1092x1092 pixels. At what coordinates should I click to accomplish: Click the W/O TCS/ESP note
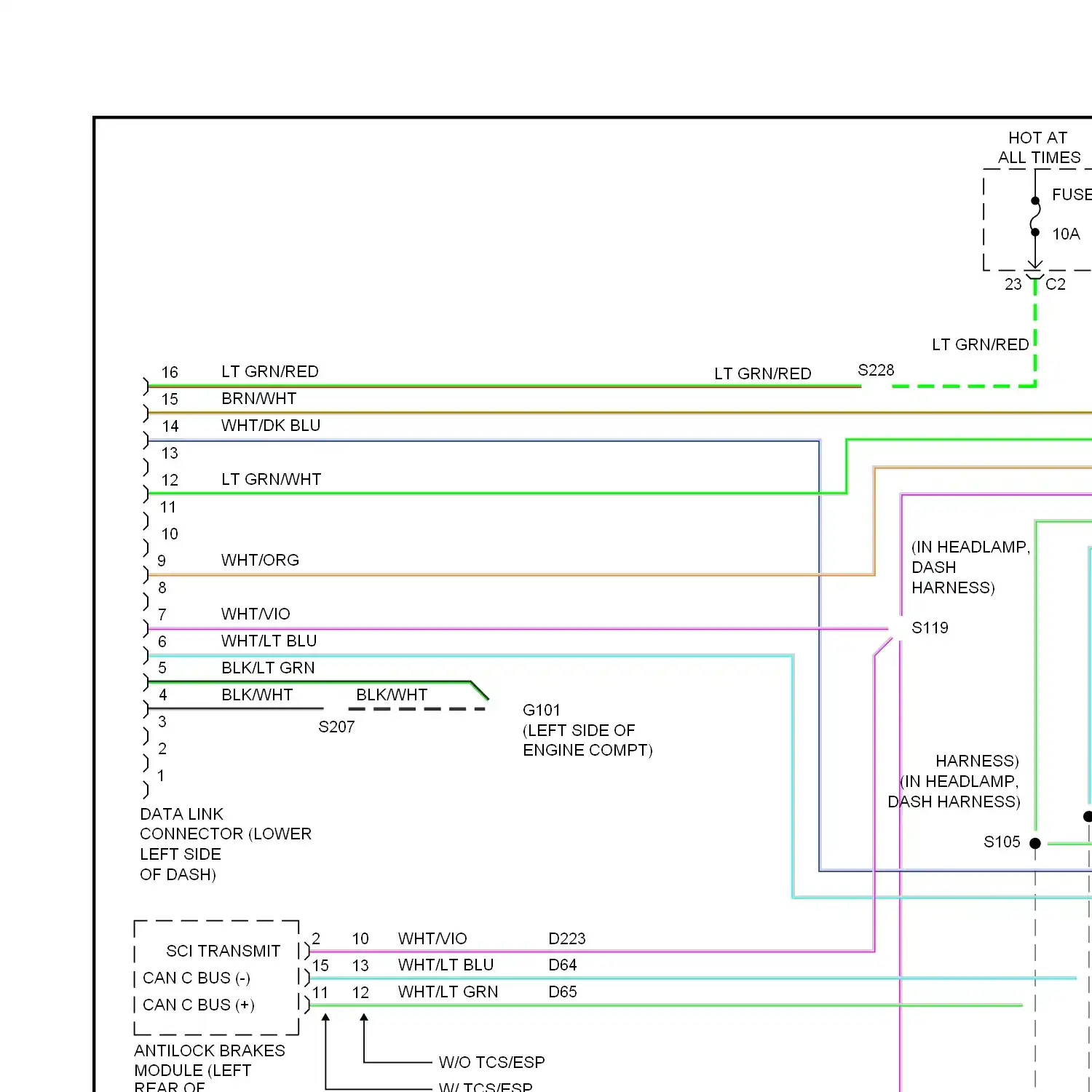click(x=492, y=1062)
